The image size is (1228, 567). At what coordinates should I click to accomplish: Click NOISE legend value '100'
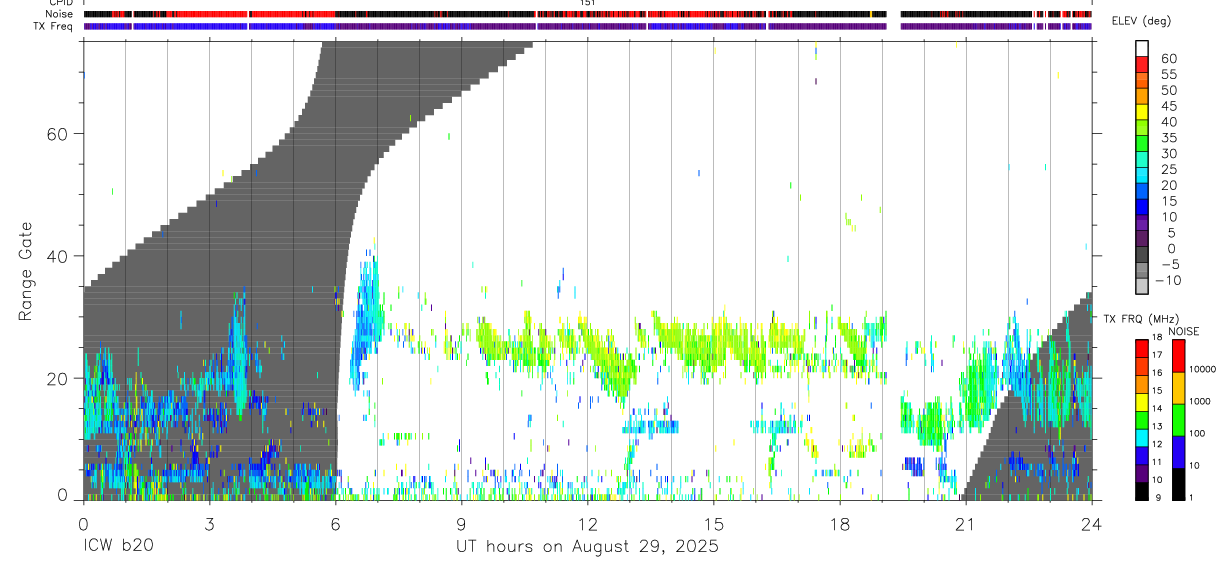pos(1198,434)
